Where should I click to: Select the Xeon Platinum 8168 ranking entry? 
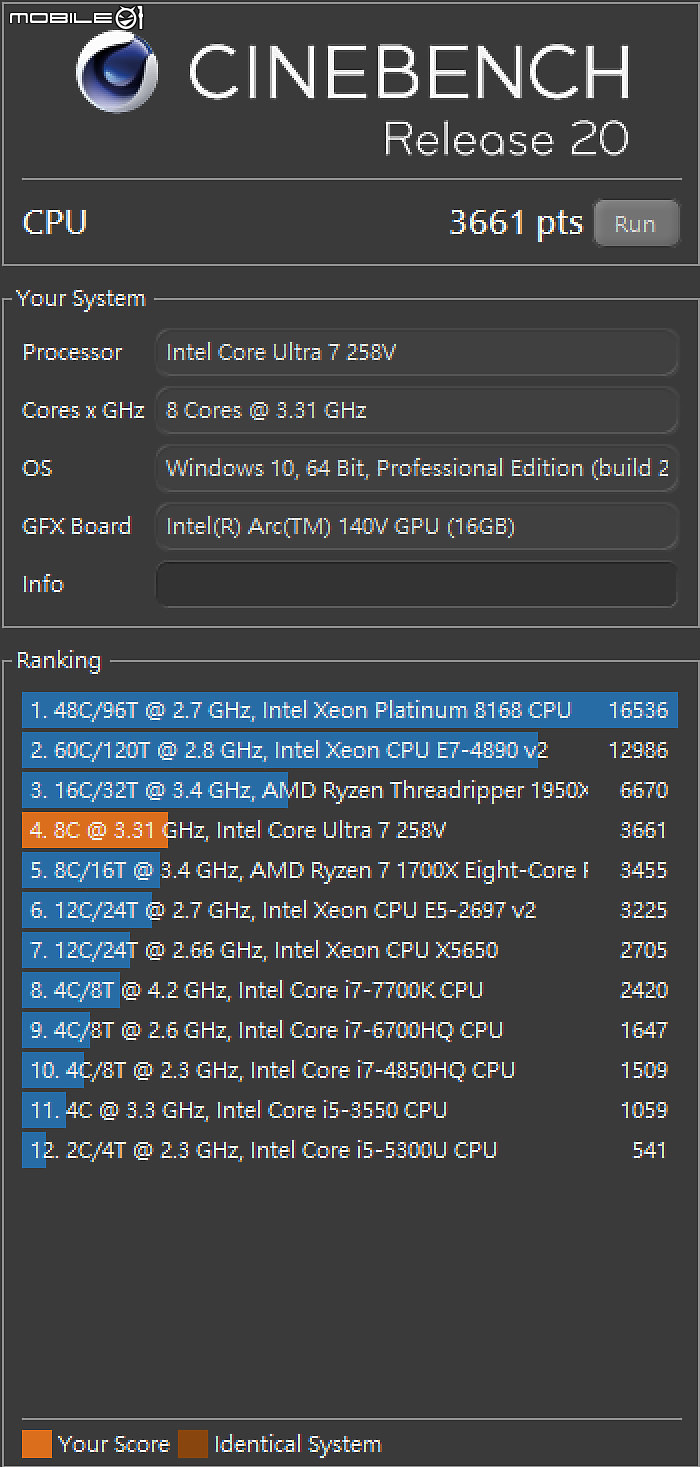point(350,710)
